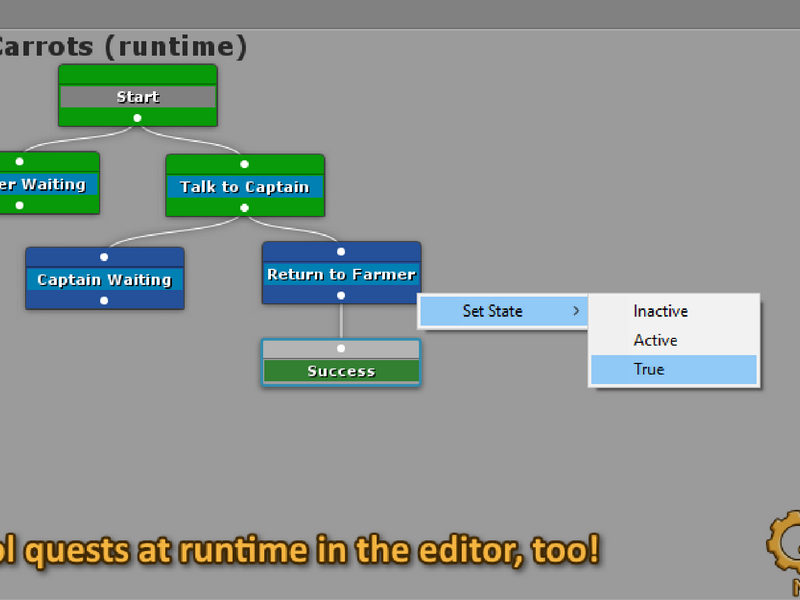The image size is (800, 600).
Task: Click Captain Waiting's bottom connector dot
Action: click(x=104, y=301)
